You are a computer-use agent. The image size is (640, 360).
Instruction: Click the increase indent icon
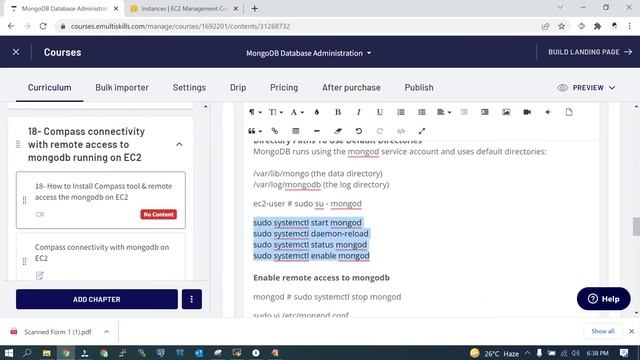tap(485, 112)
